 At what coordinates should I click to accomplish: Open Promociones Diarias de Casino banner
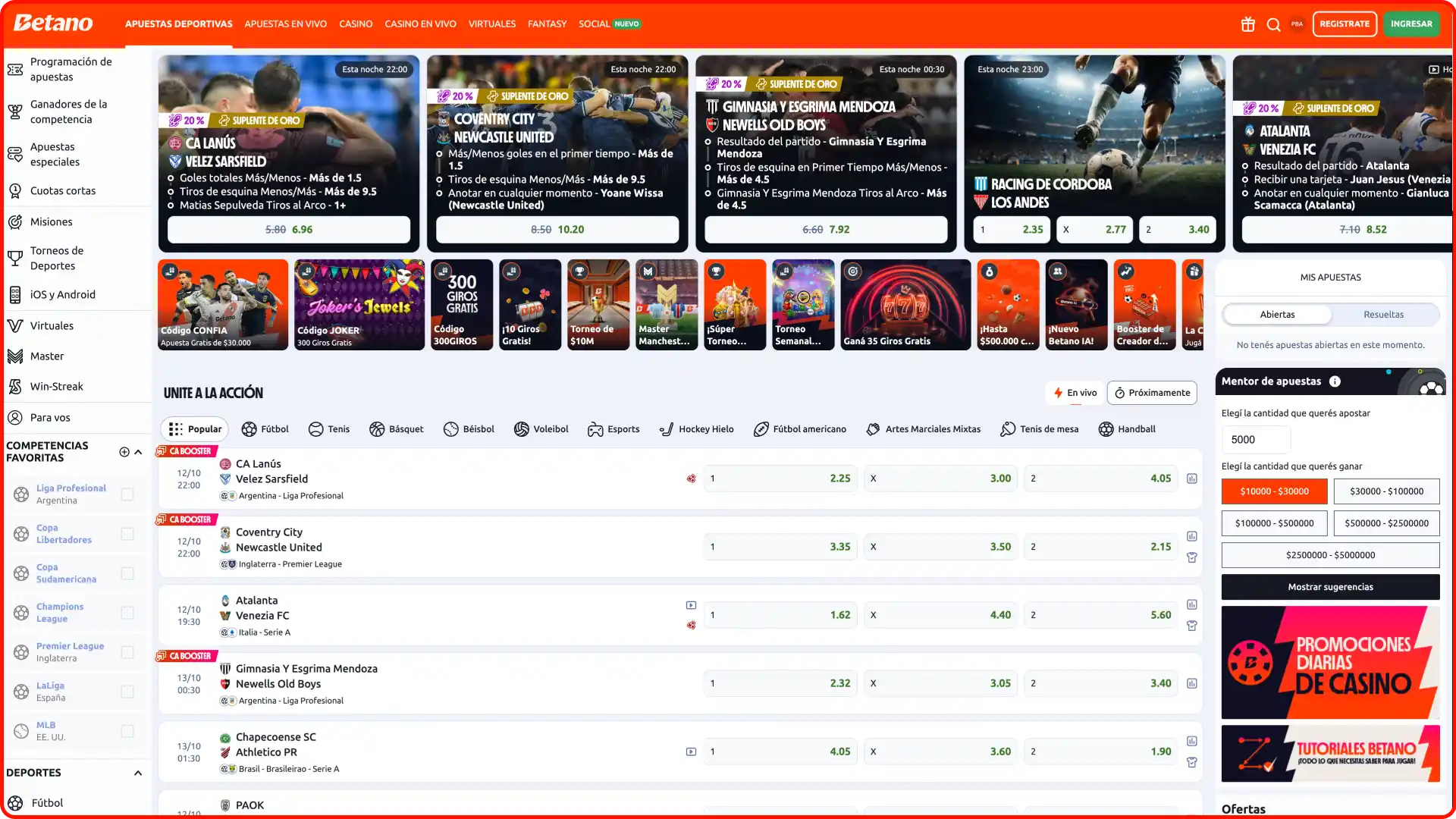point(1330,663)
